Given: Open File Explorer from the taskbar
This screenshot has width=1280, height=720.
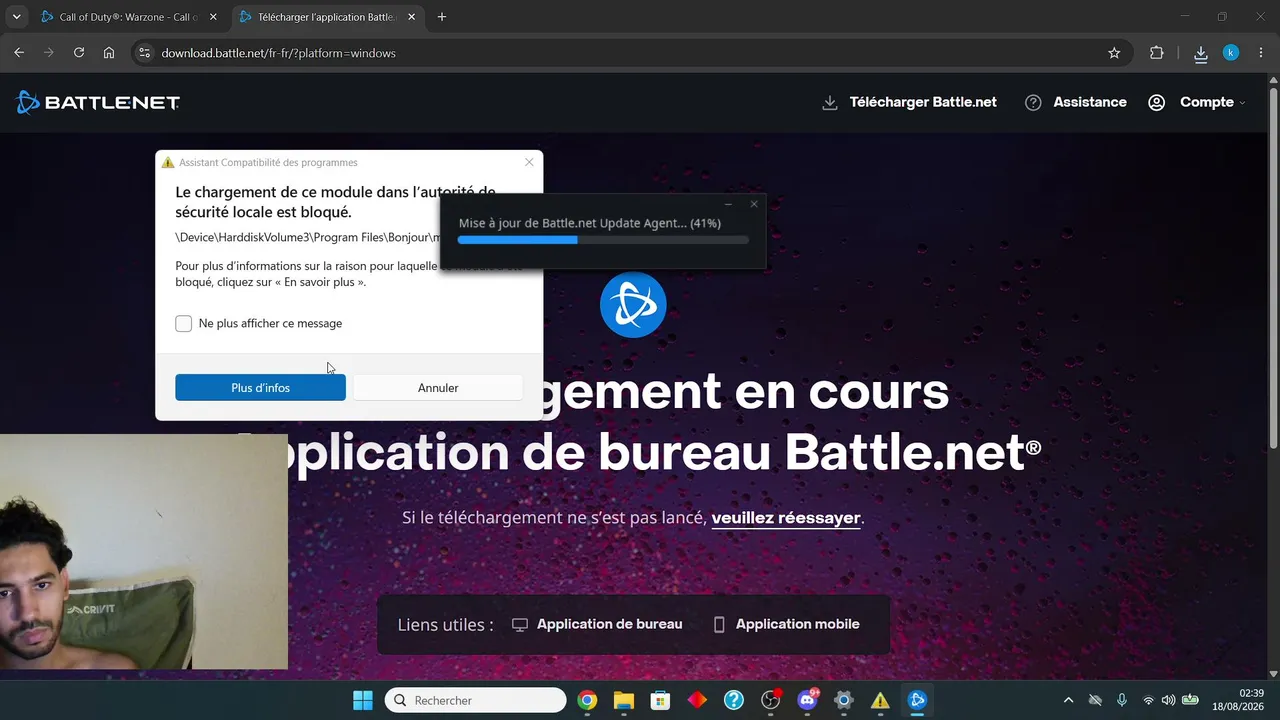Looking at the screenshot, I should 623,700.
